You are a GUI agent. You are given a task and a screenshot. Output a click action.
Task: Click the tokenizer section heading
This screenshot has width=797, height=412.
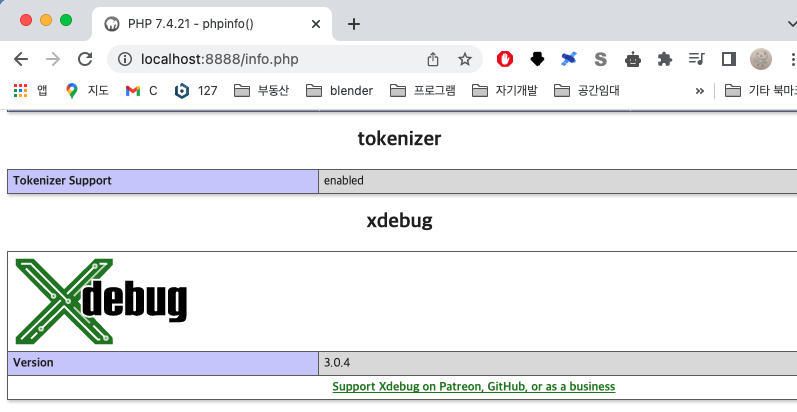tap(400, 138)
